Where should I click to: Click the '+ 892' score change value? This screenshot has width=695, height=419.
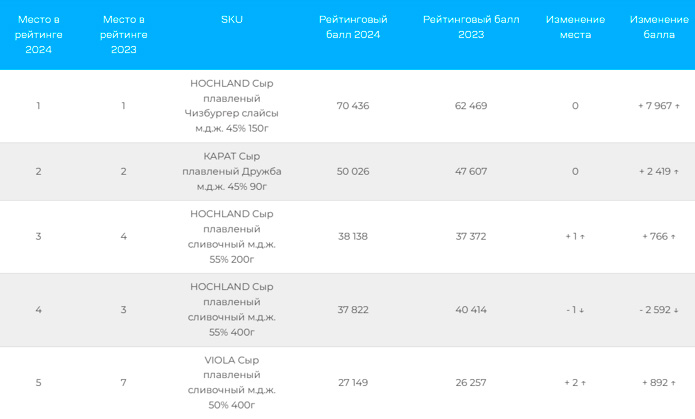658,383
